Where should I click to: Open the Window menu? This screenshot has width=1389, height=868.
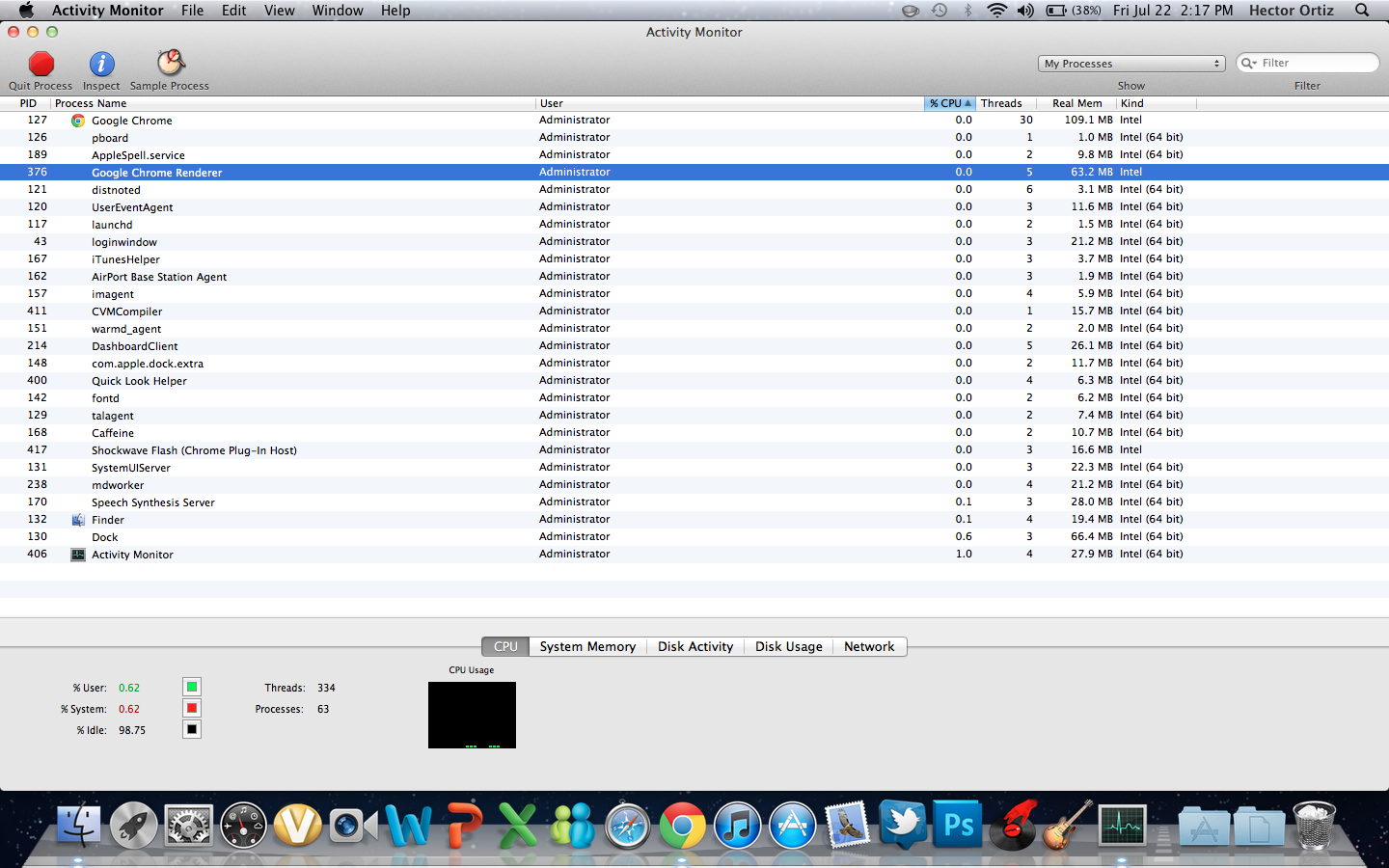(x=338, y=11)
